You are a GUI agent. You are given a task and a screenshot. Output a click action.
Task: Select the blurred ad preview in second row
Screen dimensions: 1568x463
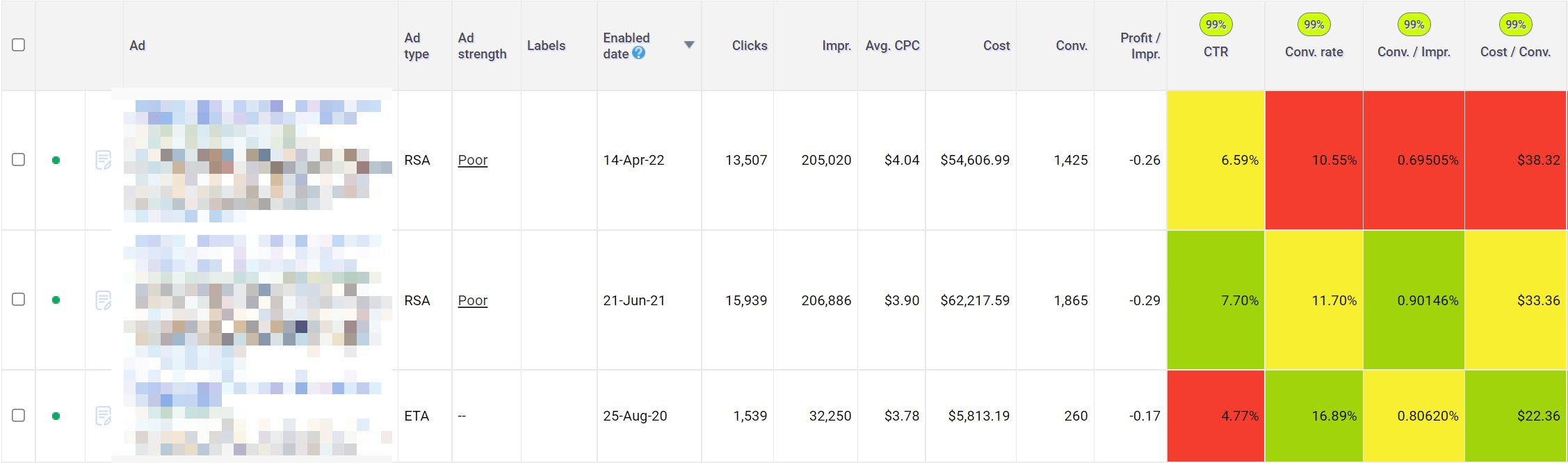pos(257,300)
